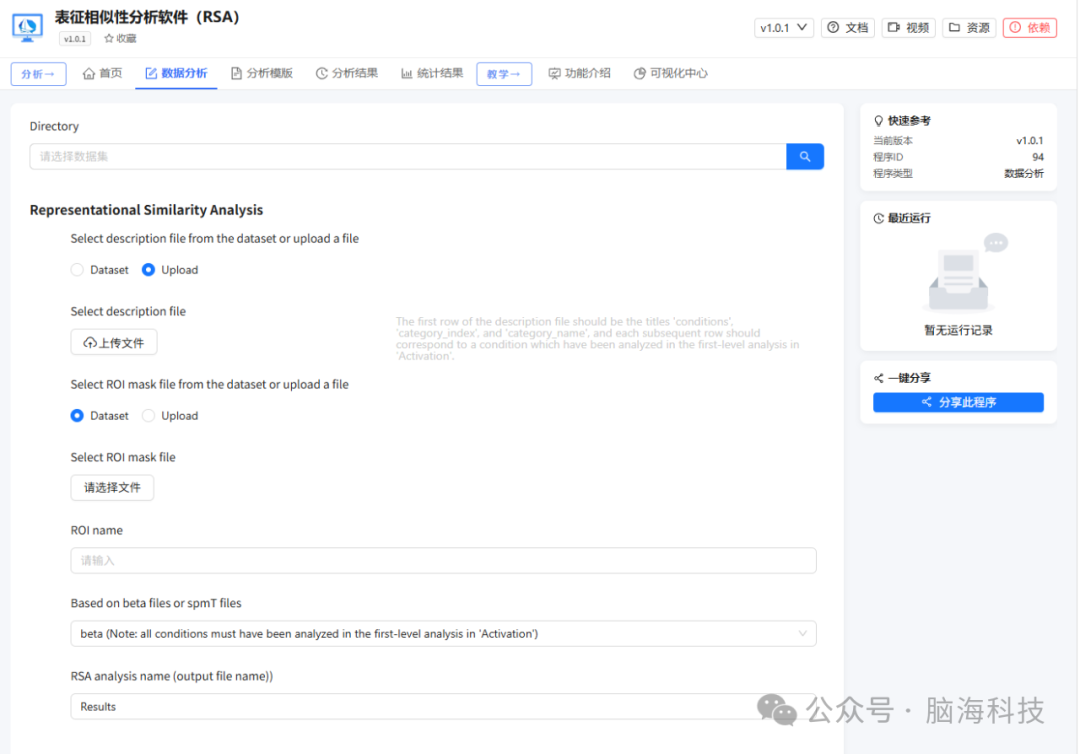
Task: Select Upload radio for ROI mask file
Action: point(148,416)
